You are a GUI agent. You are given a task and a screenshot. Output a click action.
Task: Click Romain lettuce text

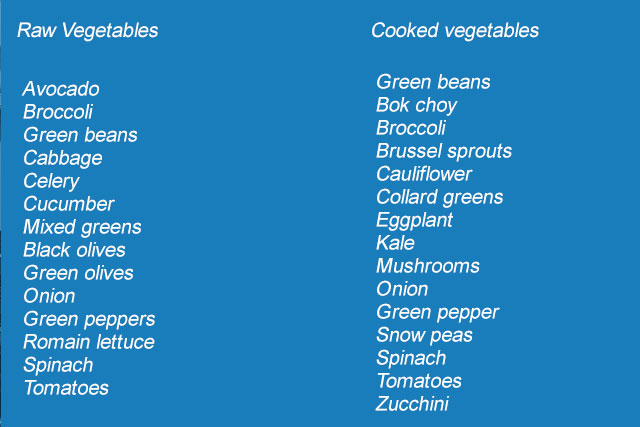pos(89,342)
